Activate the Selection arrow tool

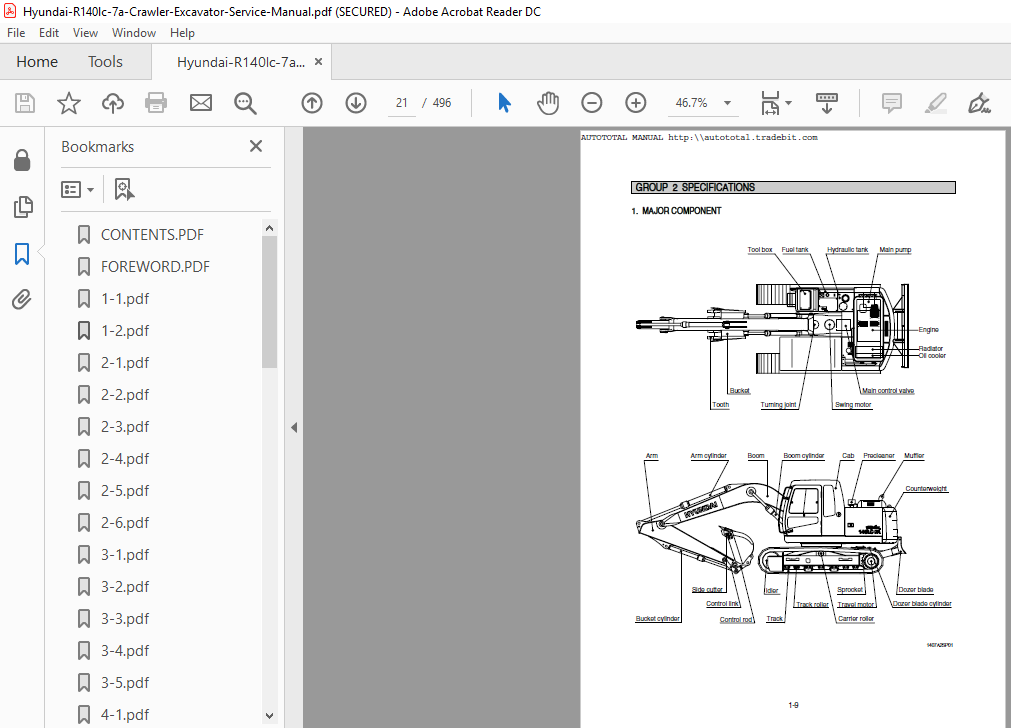pyautogui.click(x=504, y=103)
